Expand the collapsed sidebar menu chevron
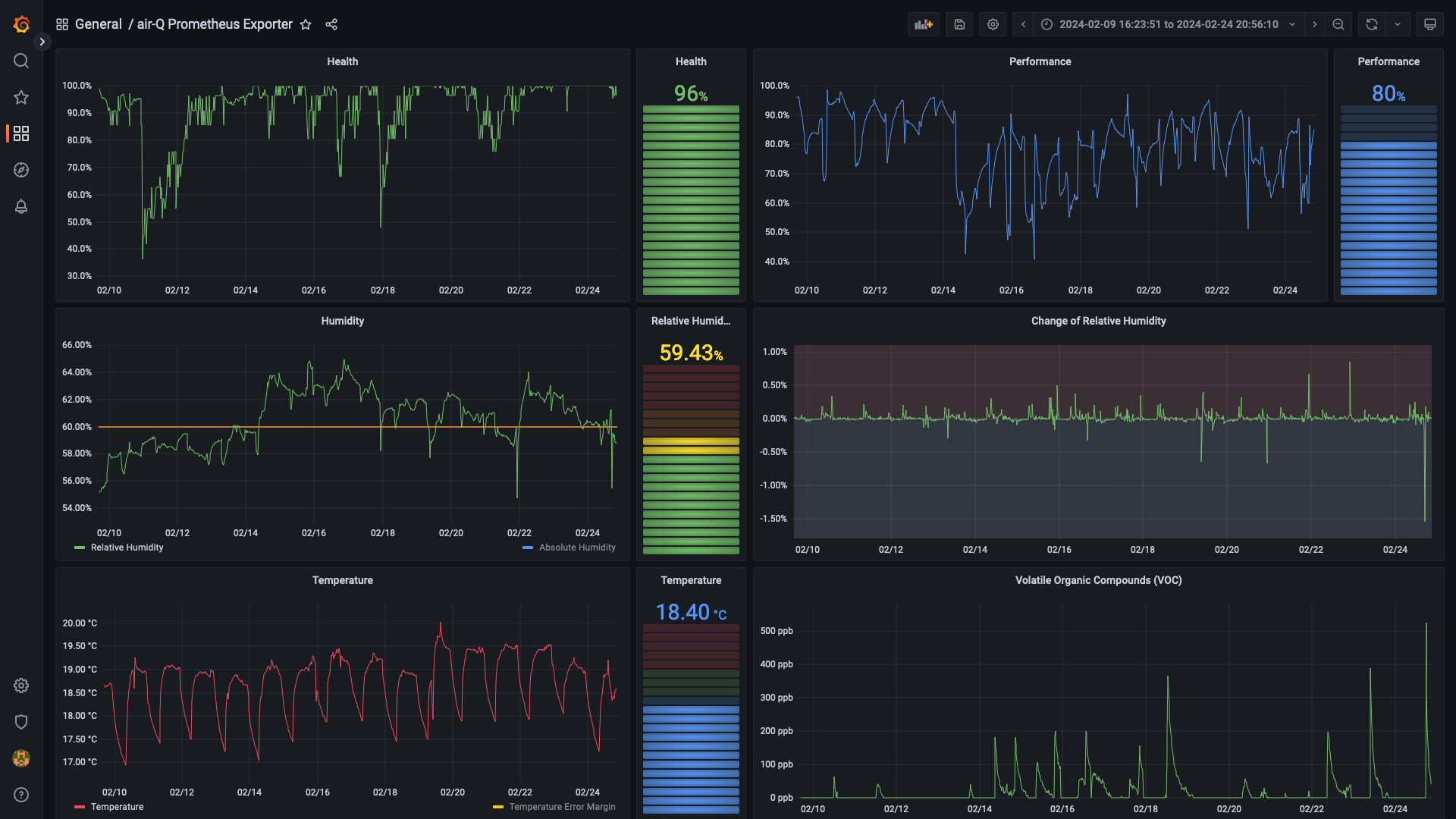Image resolution: width=1456 pixels, height=819 pixels. [x=42, y=42]
